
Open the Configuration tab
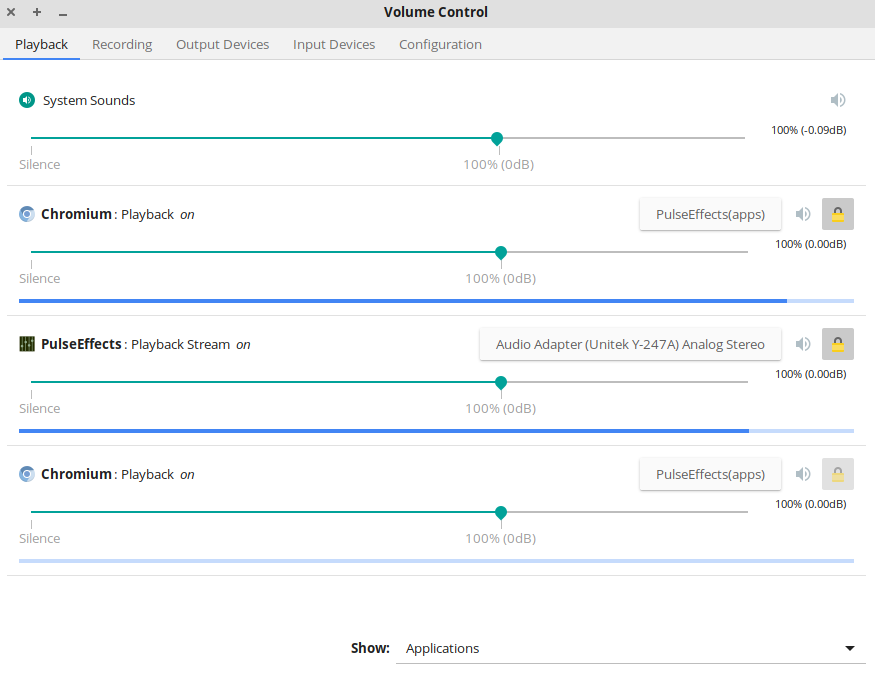[440, 45]
